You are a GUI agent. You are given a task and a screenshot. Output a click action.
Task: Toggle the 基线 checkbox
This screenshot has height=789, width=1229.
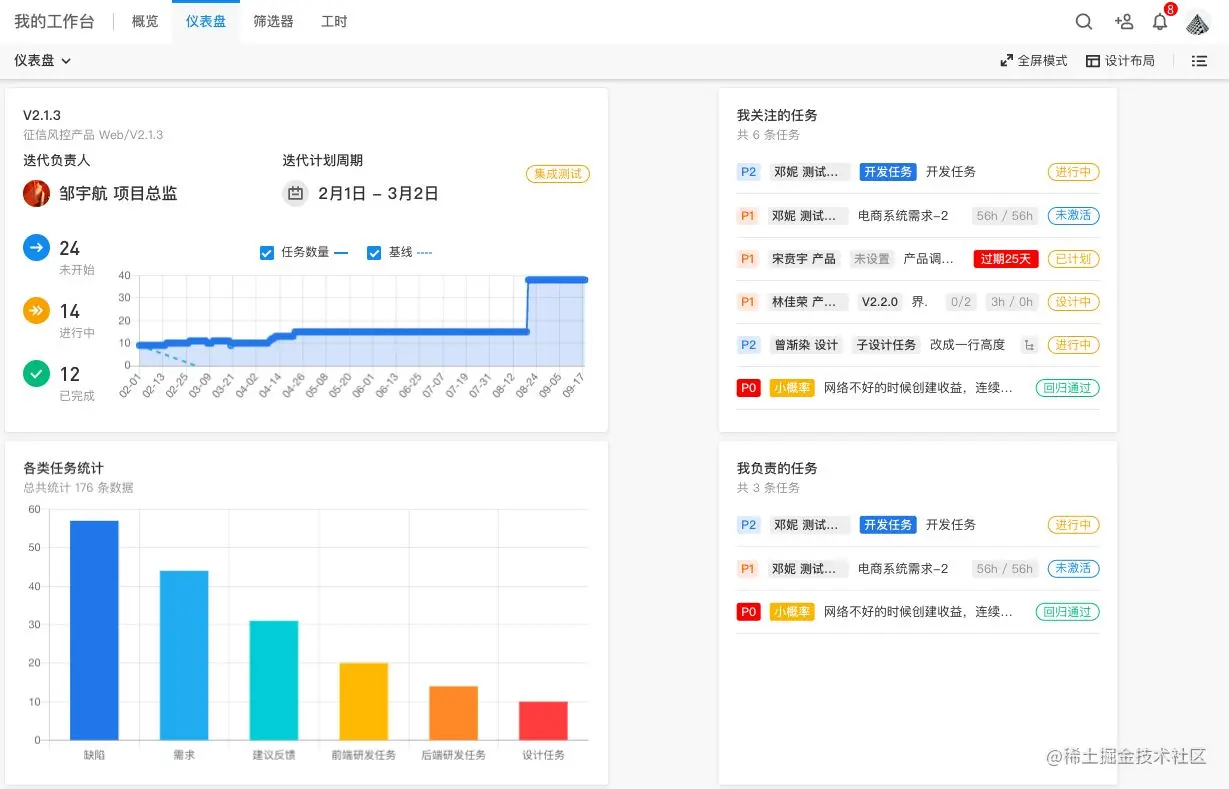(x=374, y=253)
